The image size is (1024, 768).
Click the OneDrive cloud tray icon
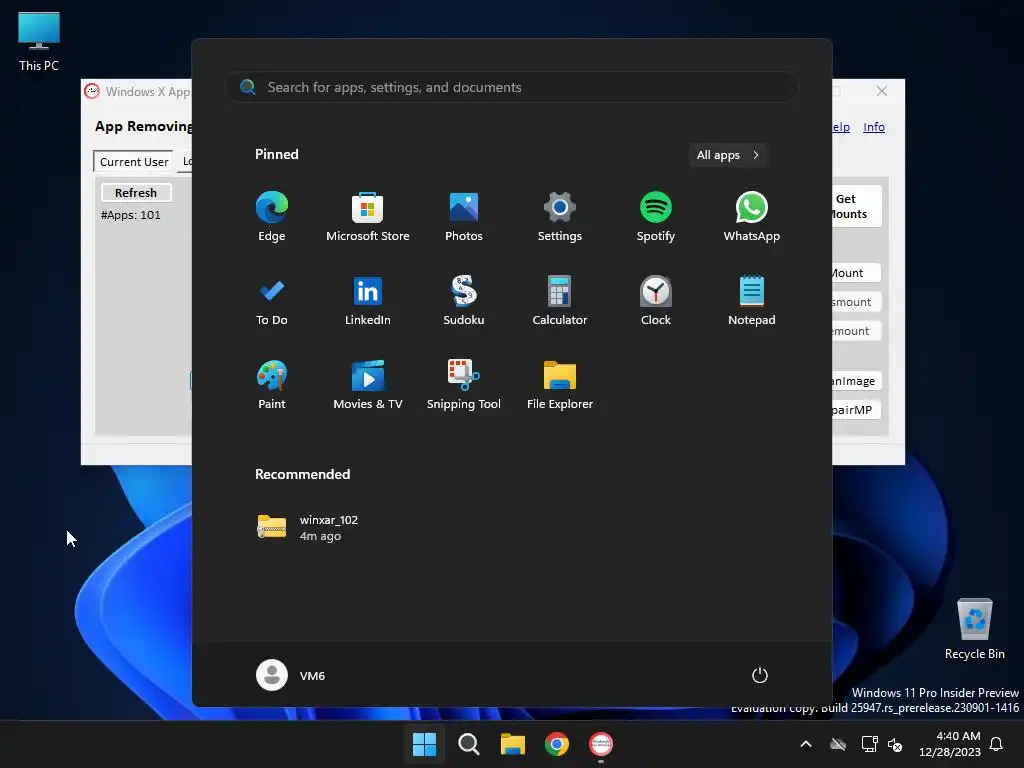coord(838,744)
